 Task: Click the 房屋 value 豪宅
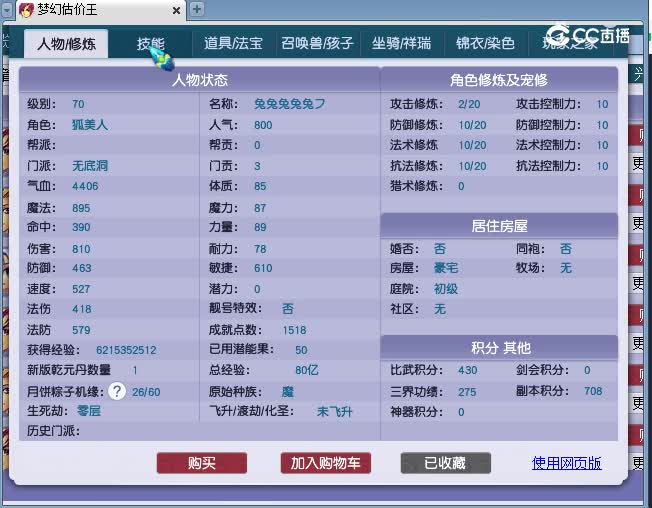(x=446, y=268)
